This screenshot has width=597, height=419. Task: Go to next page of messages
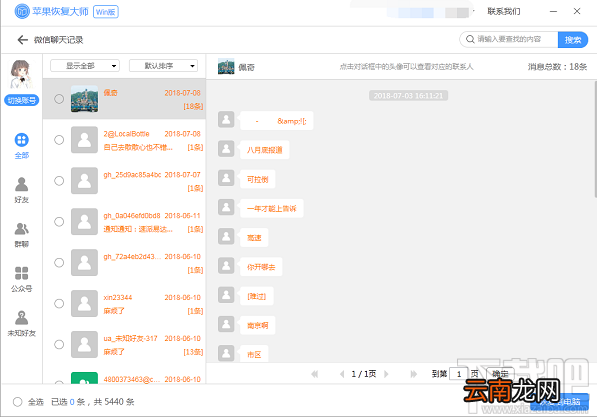386,374
